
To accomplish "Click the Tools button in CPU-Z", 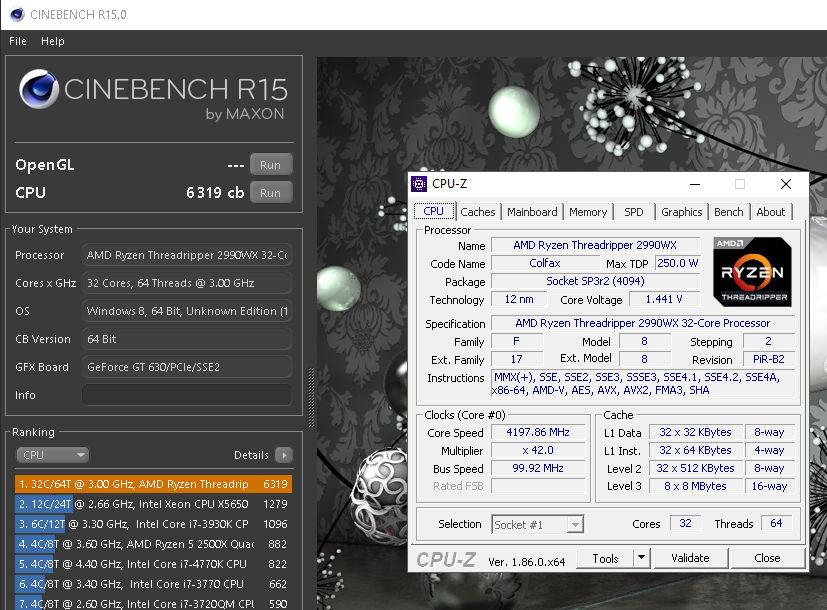I will pyautogui.click(x=605, y=558).
